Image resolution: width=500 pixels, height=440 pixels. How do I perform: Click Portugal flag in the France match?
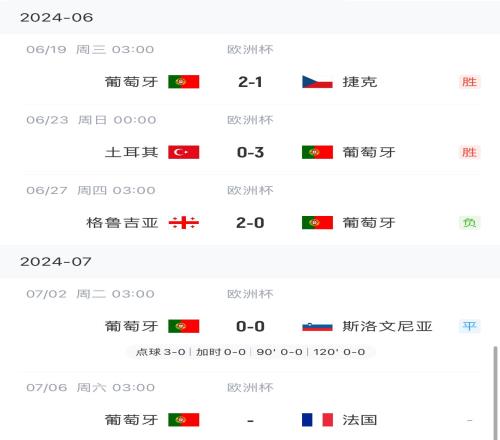(x=184, y=420)
